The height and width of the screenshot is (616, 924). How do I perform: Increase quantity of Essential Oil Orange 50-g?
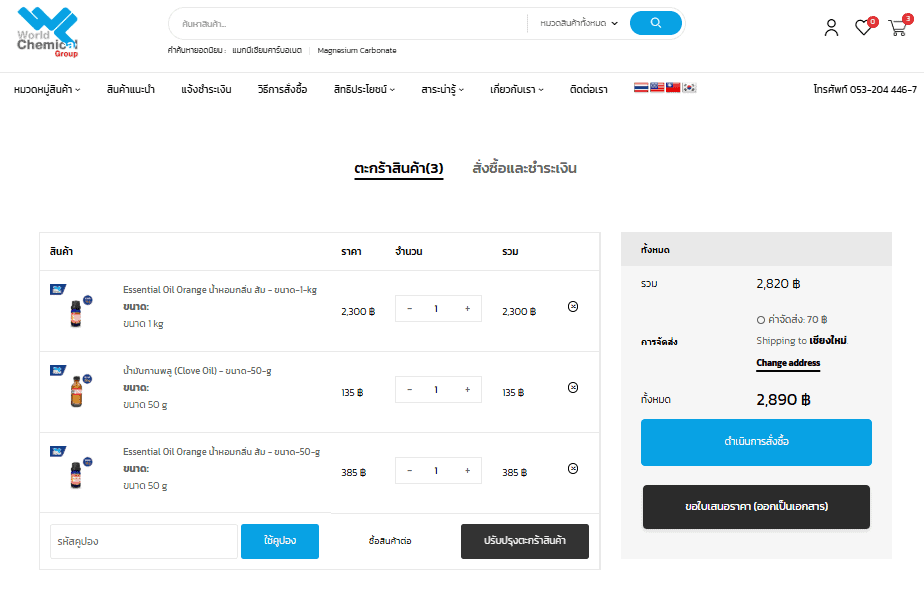(467, 471)
